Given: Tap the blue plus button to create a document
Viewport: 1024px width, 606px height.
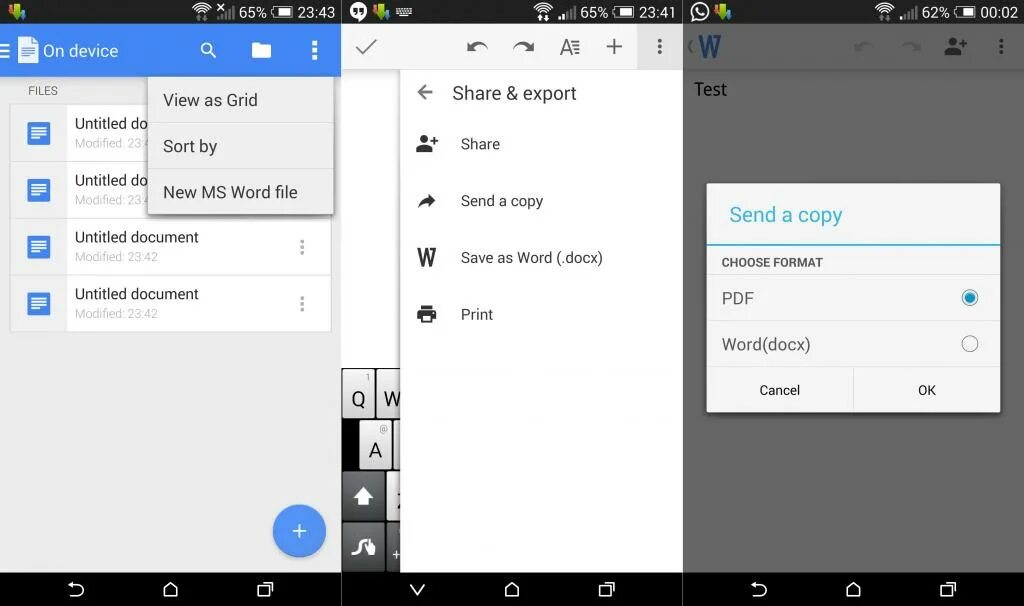Looking at the screenshot, I should (299, 531).
